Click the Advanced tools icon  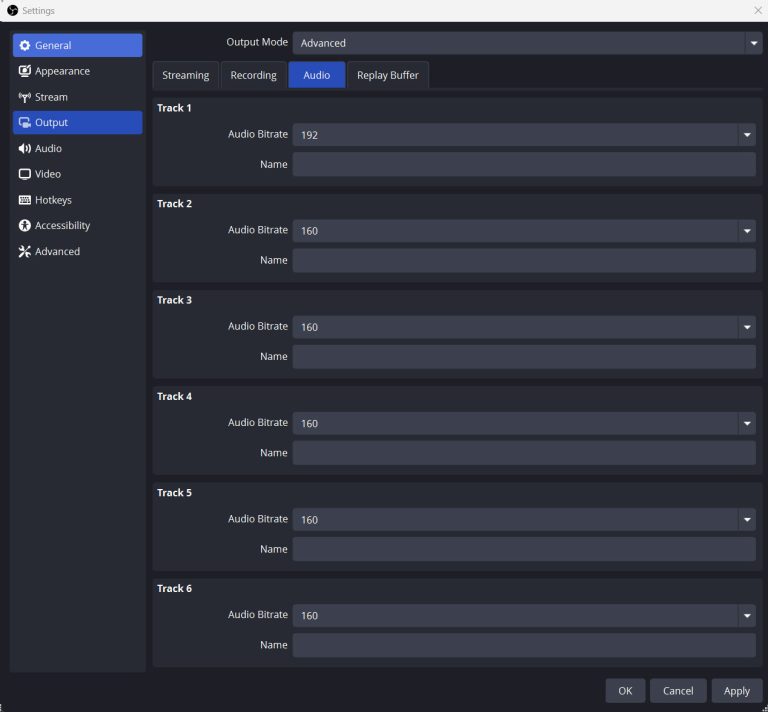(x=25, y=252)
